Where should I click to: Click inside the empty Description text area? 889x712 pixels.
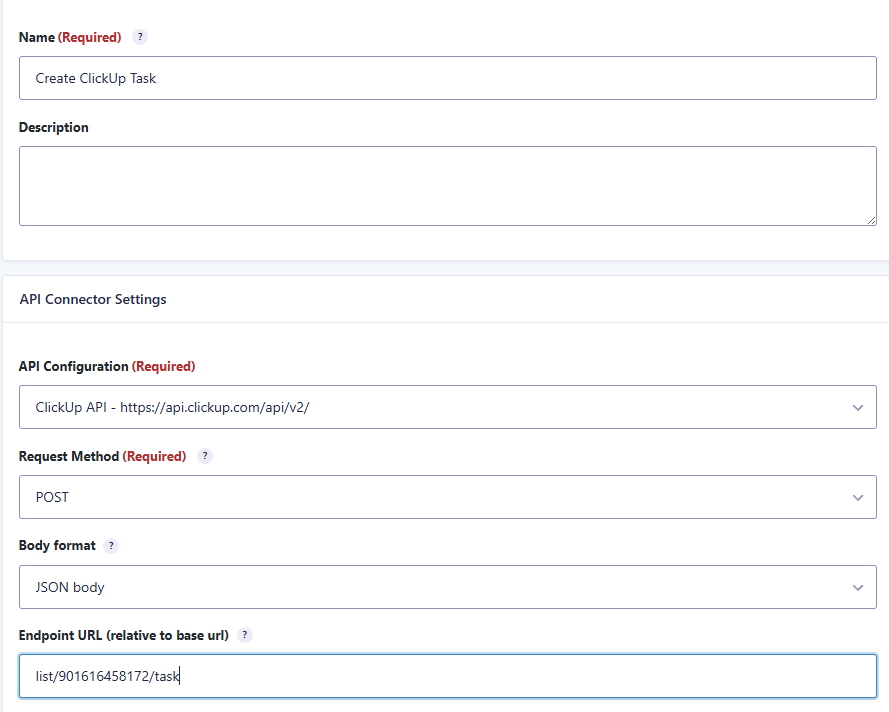tap(448, 186)
